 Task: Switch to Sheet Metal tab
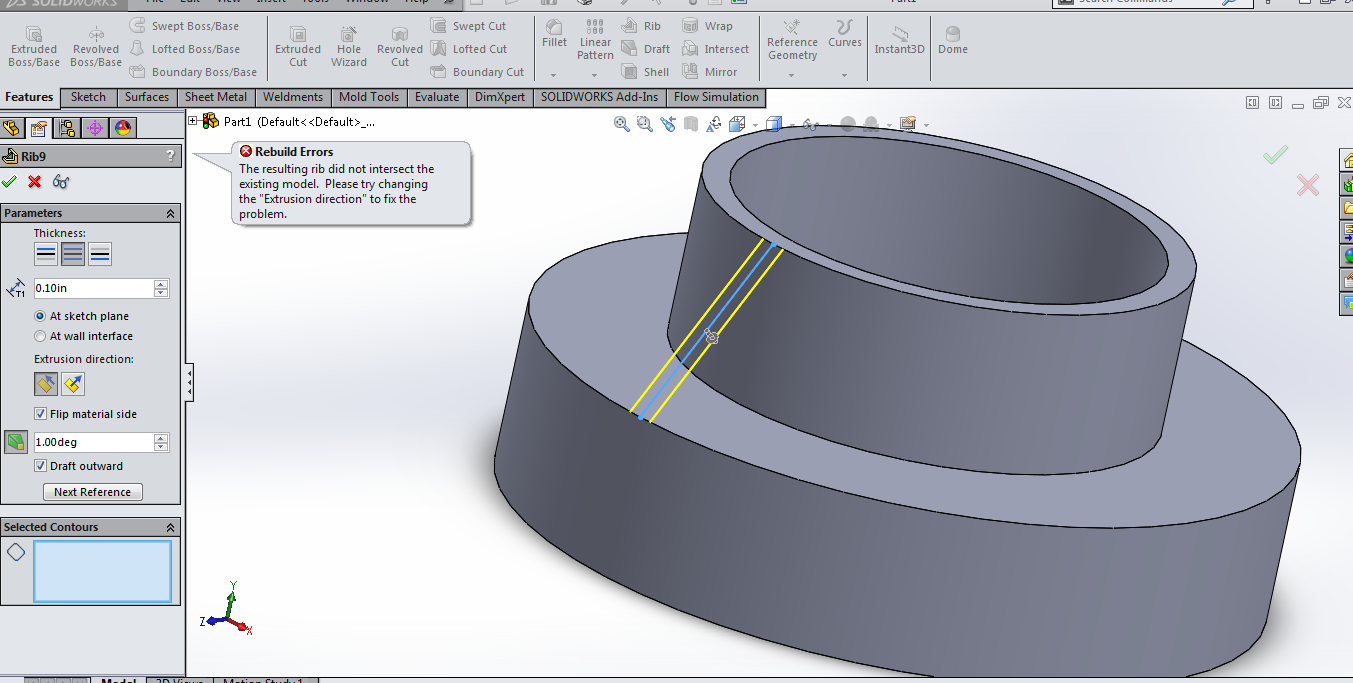[x=216, y=97]
